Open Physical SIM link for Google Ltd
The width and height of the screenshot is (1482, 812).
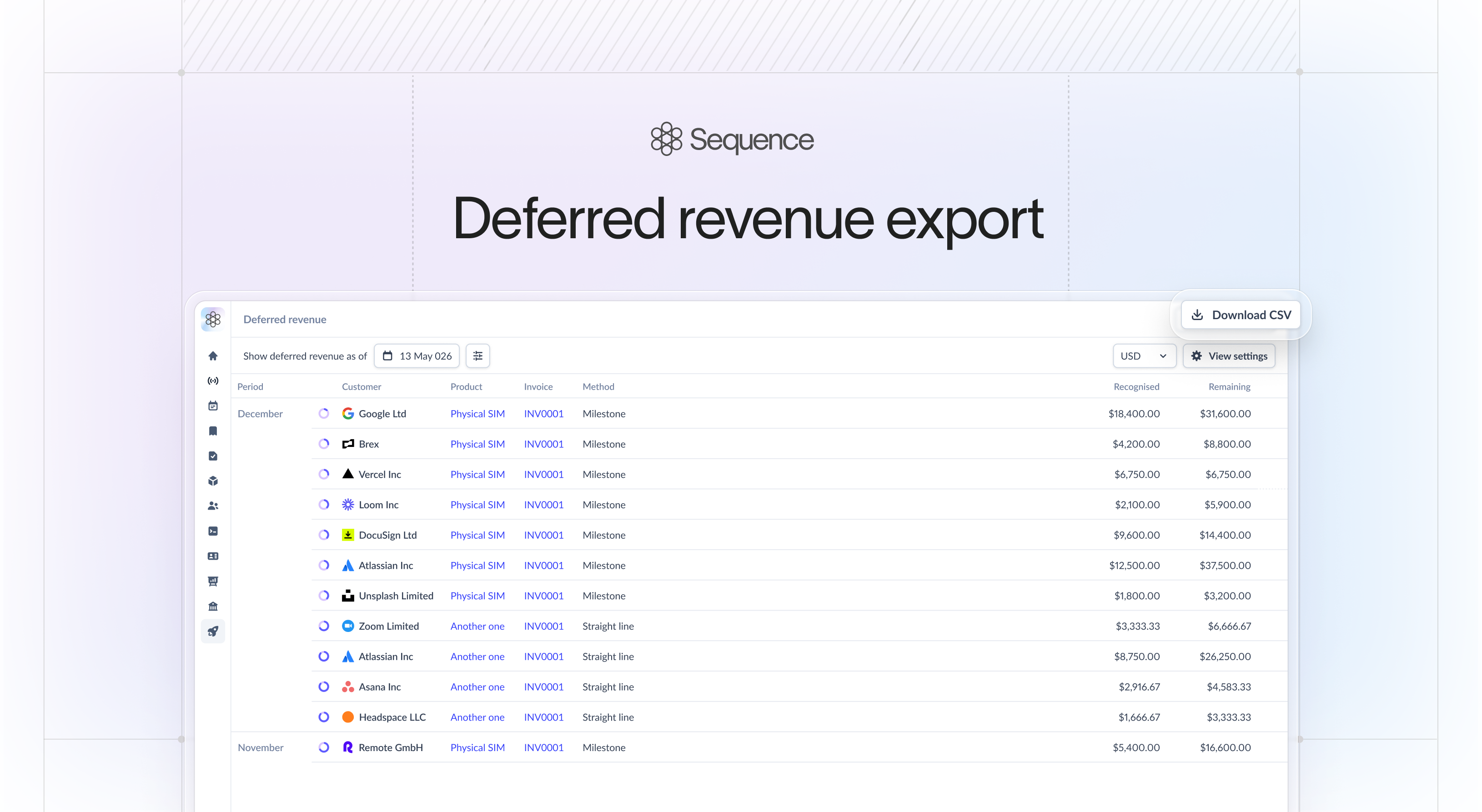(477, 413)
